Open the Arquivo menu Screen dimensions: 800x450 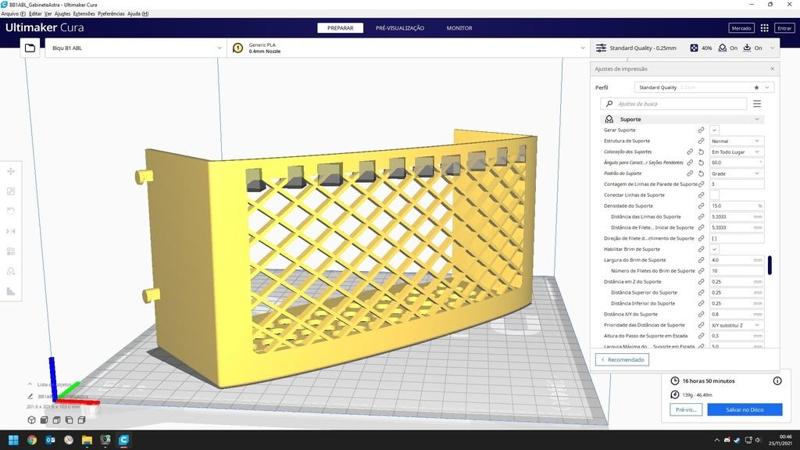point(13,14)
